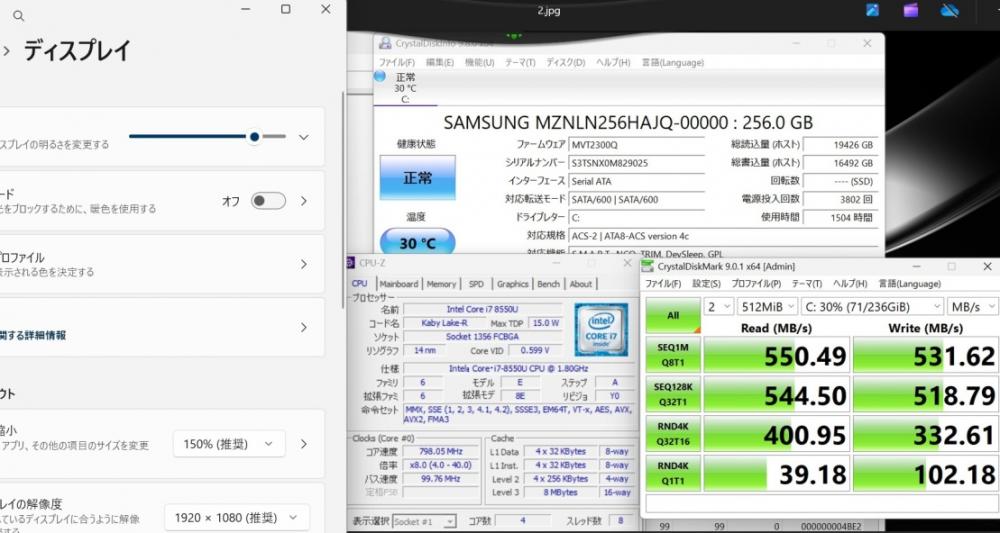
Task: Open the テーマ menu in CrystalDiskMark
Action: pyautogui.click(x=806, y=284)
